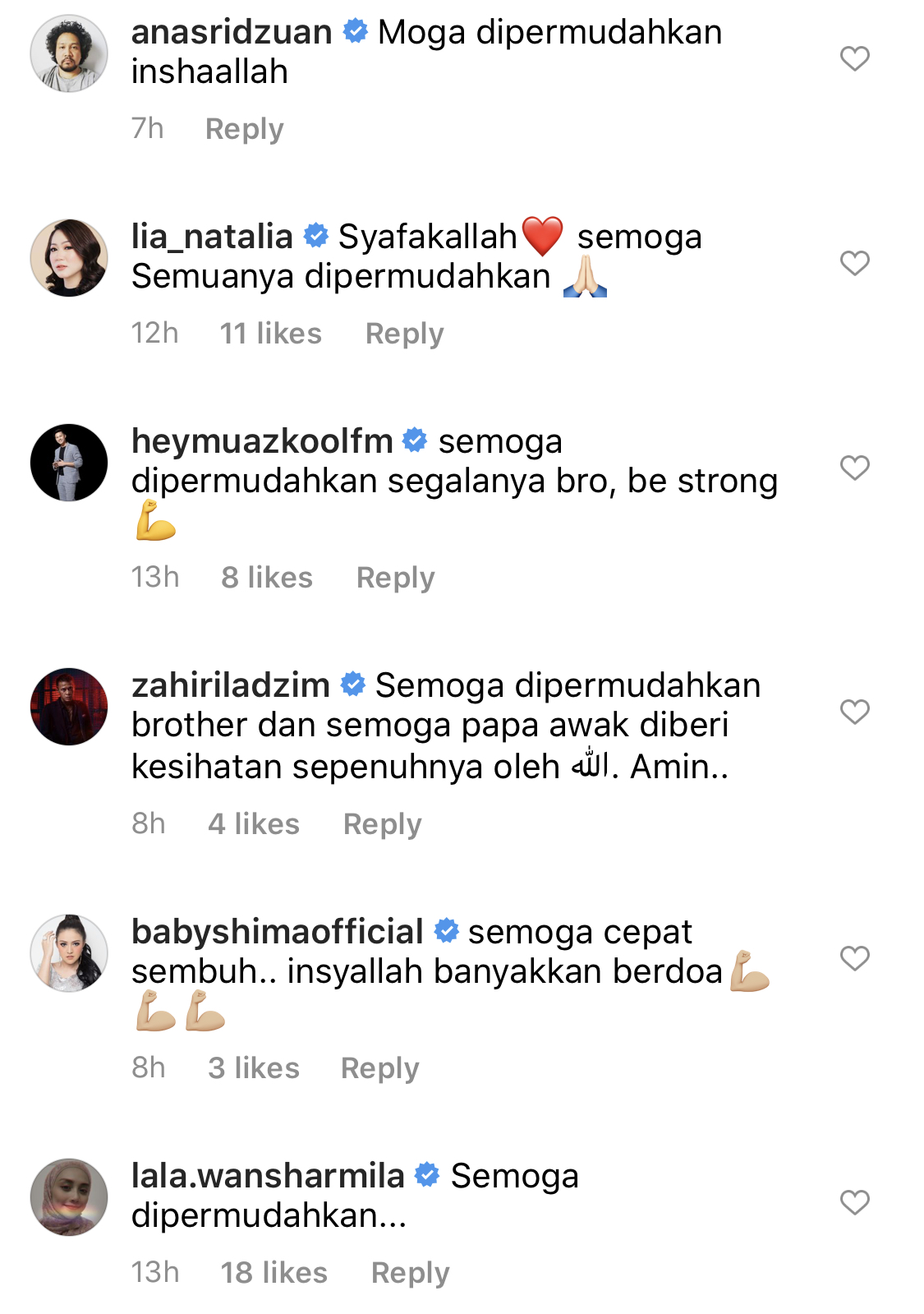Tap the heart on lia_natalia's comment

(x=854, y=263)
